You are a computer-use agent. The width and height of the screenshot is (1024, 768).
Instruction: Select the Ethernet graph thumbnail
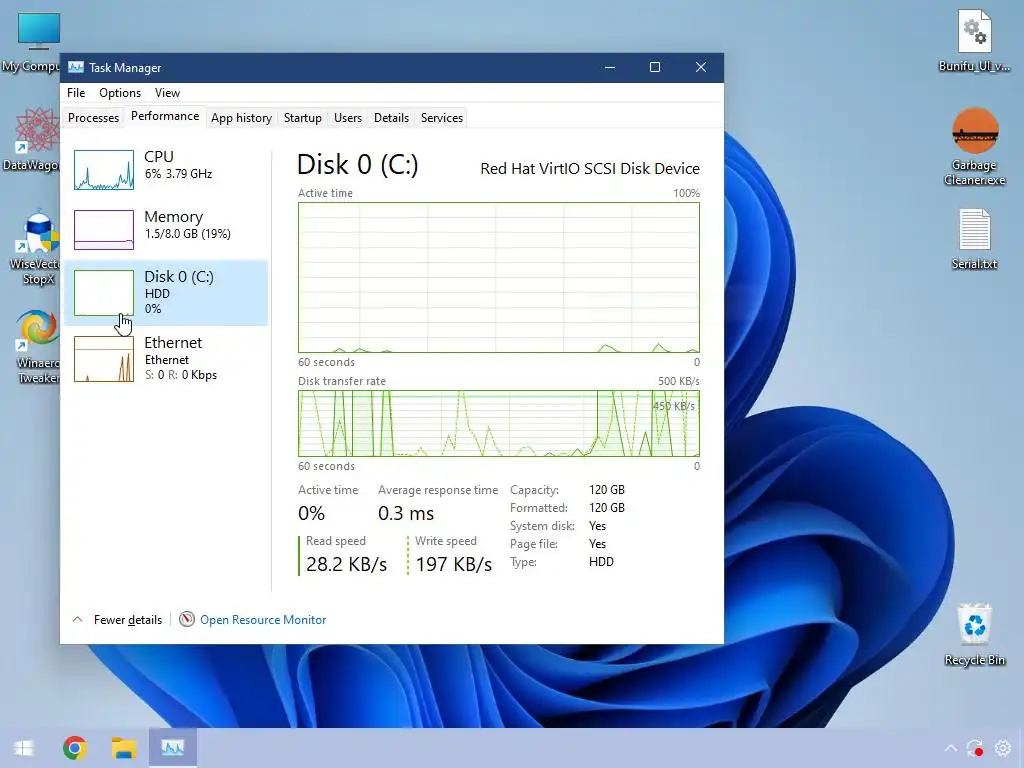(x=104, y=359)
